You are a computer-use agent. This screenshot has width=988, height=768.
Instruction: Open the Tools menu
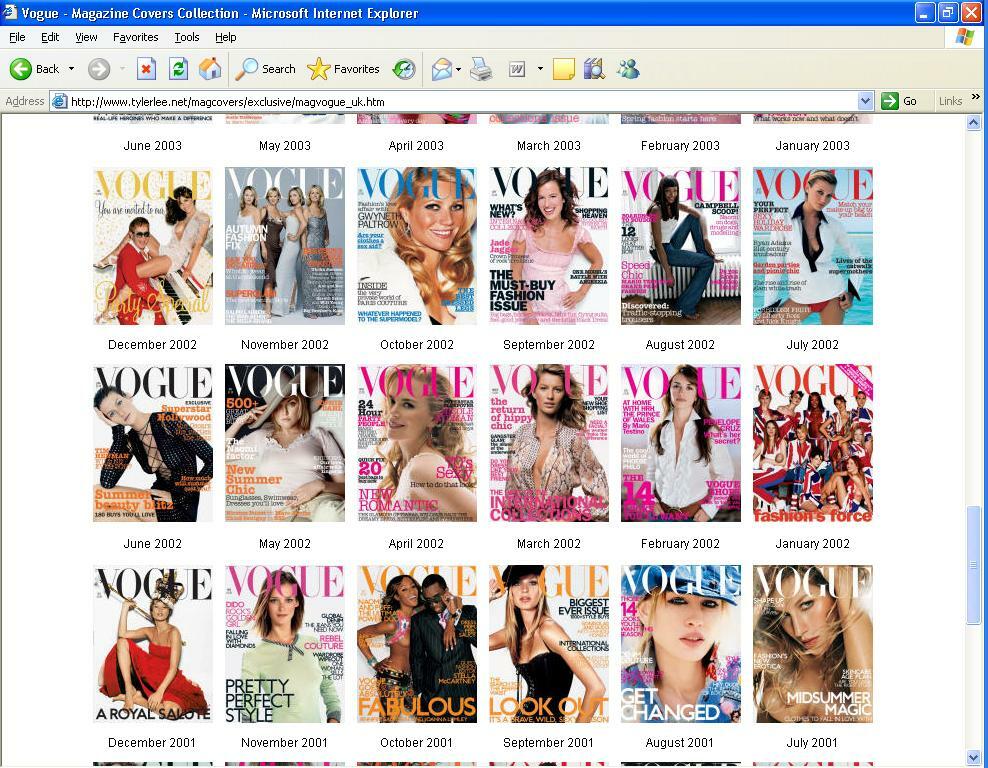187,37
